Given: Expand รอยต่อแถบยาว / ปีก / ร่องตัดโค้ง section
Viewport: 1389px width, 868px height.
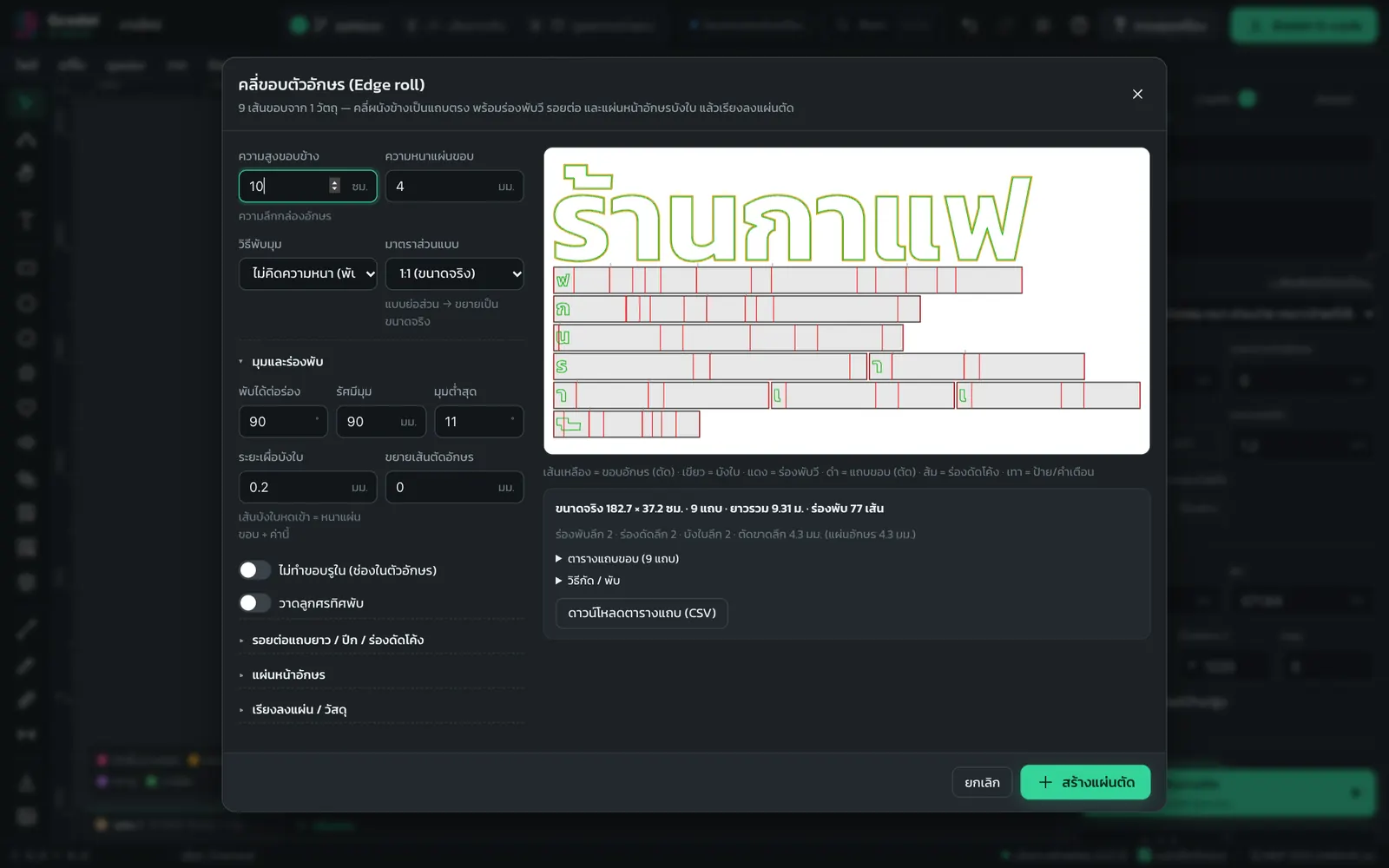Looking at the screenshot, I should click(x=332, y=640).
